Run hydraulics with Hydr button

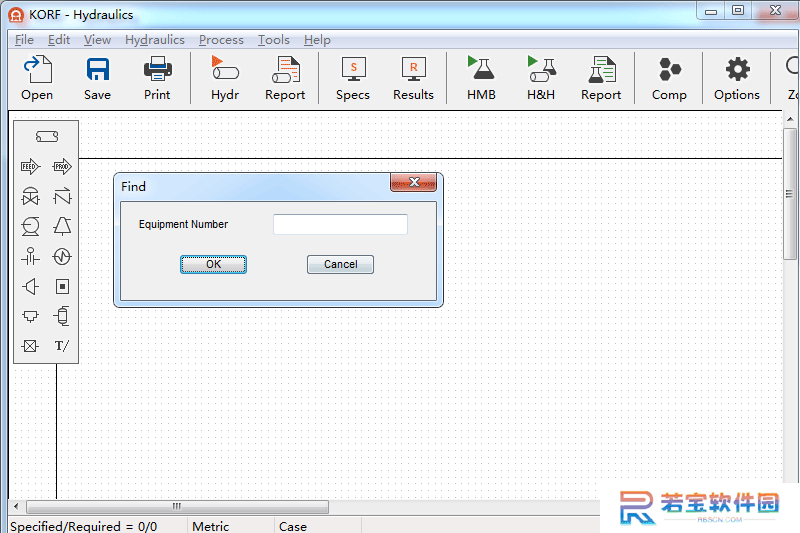click(x=225, y=78)
